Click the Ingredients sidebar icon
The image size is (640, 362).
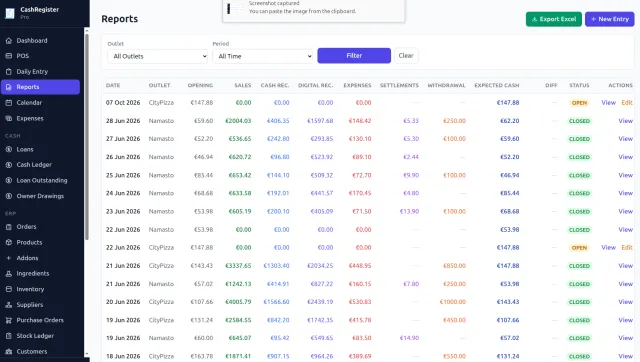coord(9,273)
